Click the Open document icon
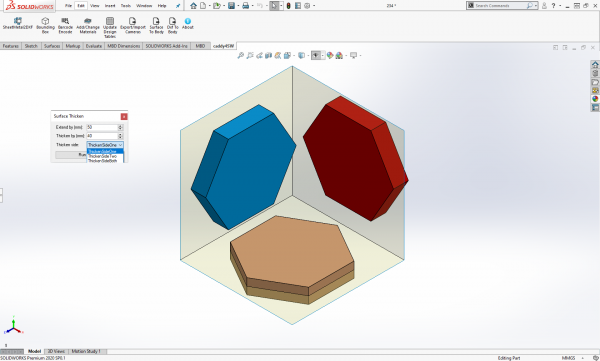 217,6
